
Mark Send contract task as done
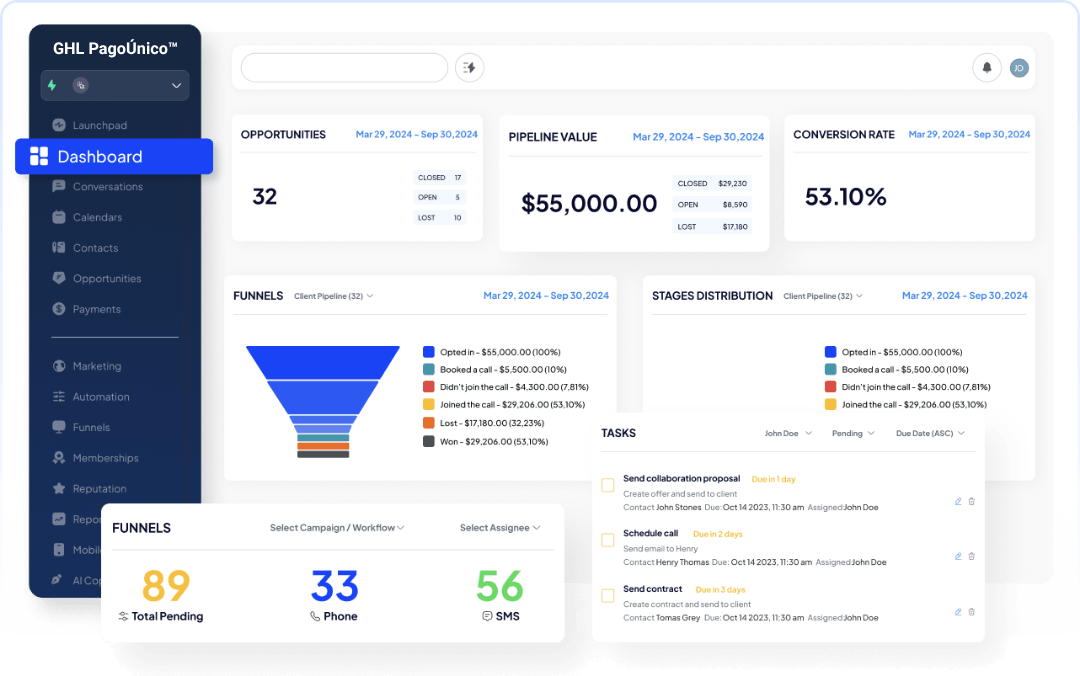608,595
